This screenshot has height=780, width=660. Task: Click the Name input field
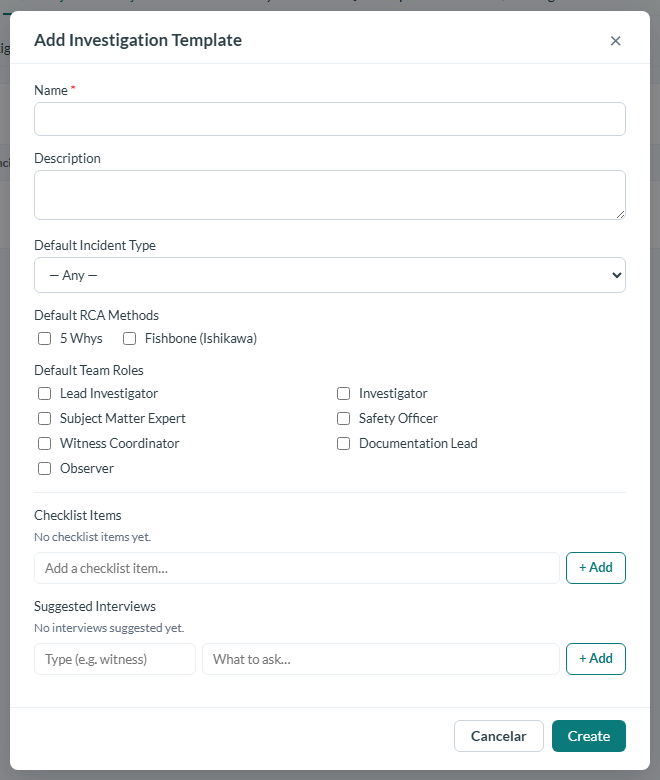pos(330,119)
